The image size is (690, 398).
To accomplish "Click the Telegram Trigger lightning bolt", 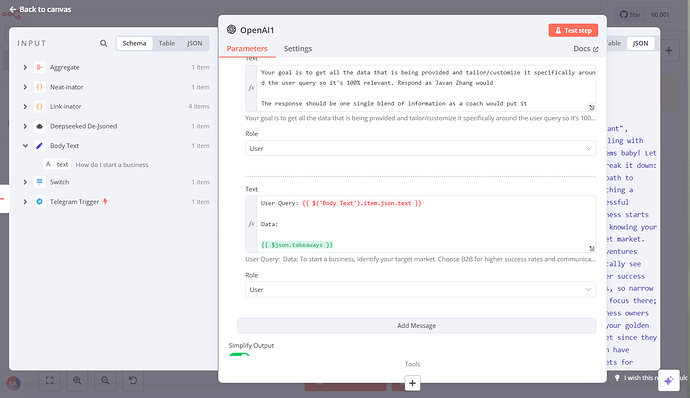I will [105, 202].
